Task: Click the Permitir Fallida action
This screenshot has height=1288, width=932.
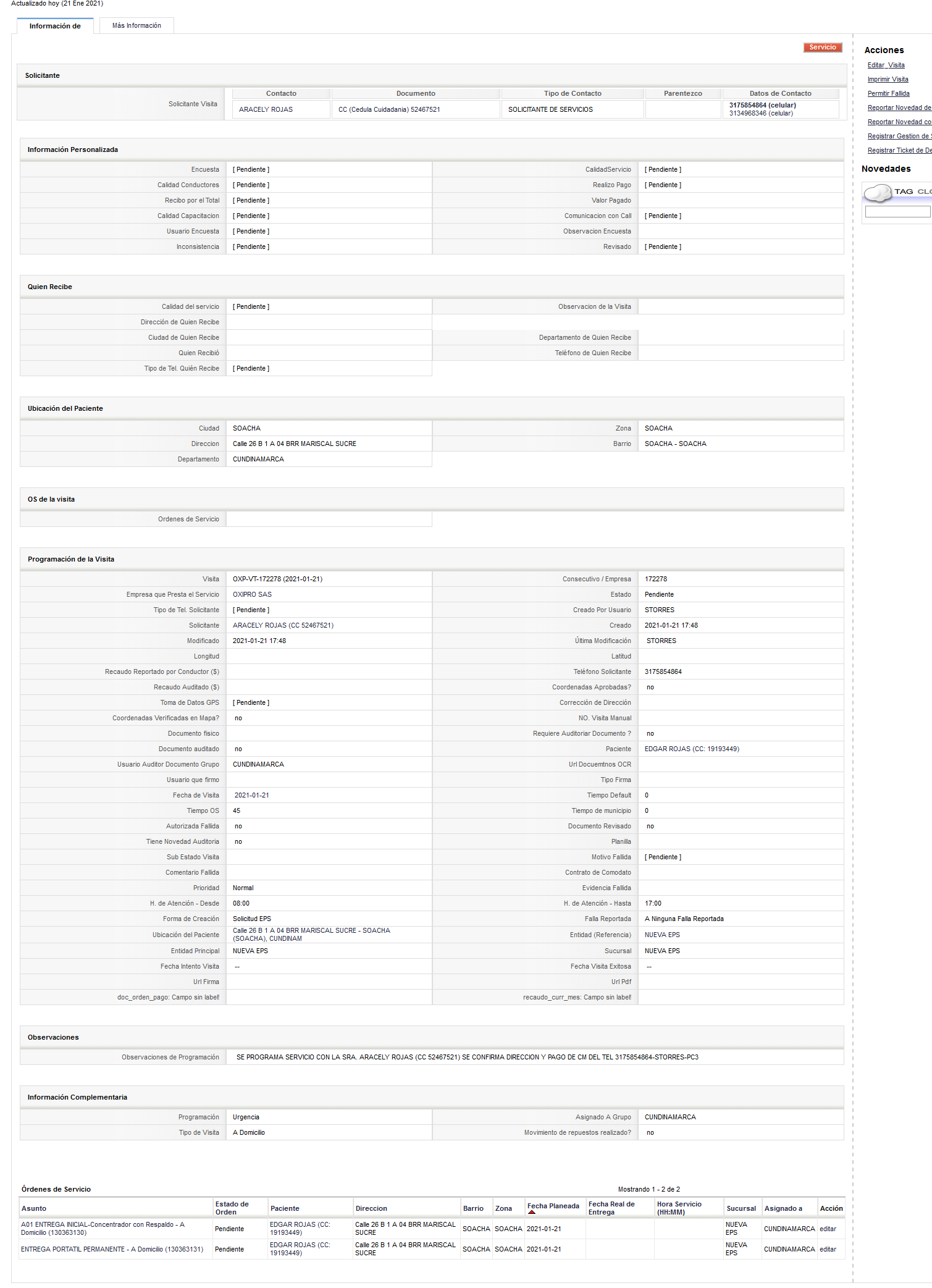Action: click(888, 93)
